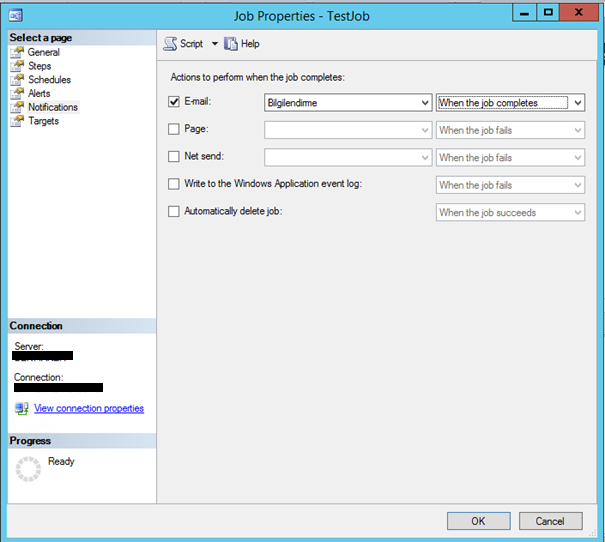Open the Script dropdown arrow
Viewport: 605px width, 542px height.
[x=214, y=44]
